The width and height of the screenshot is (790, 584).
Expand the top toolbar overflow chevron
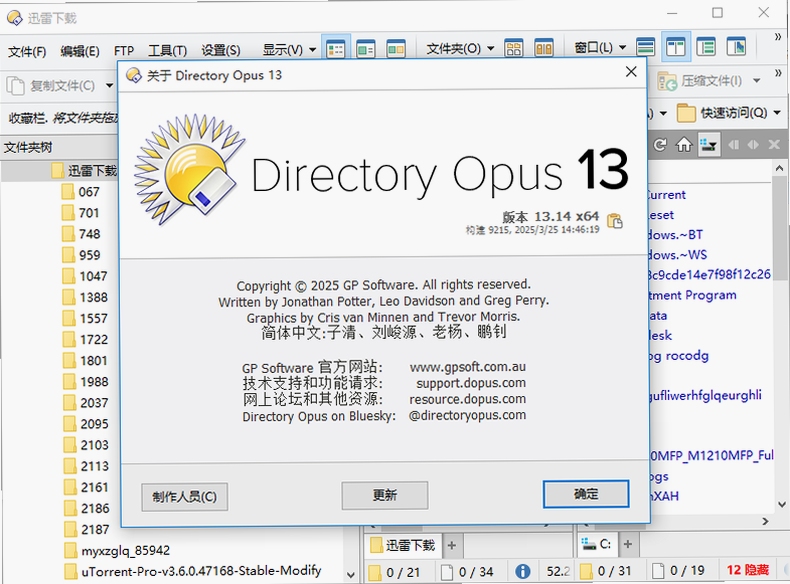click(778, 37)
